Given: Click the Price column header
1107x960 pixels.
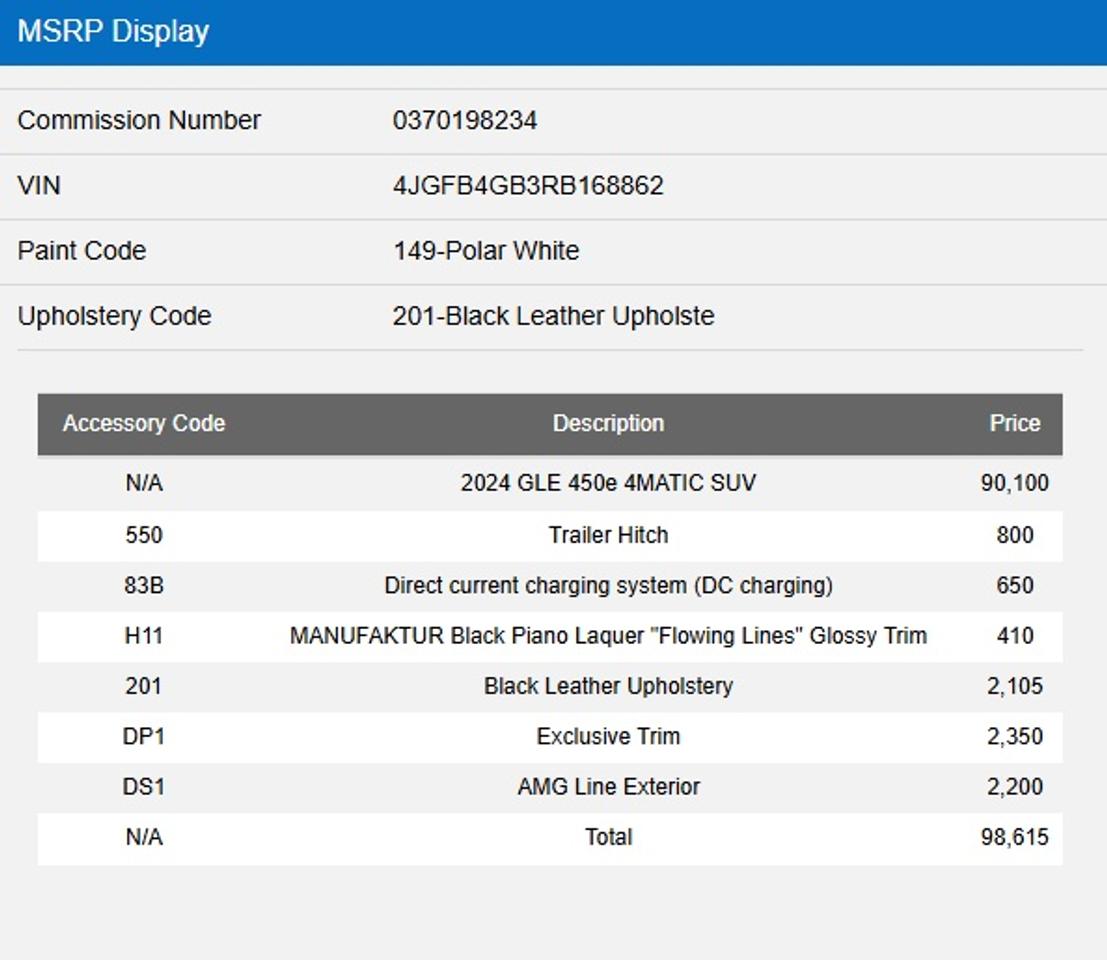Looking at the screenshot, I should 1014,424.
